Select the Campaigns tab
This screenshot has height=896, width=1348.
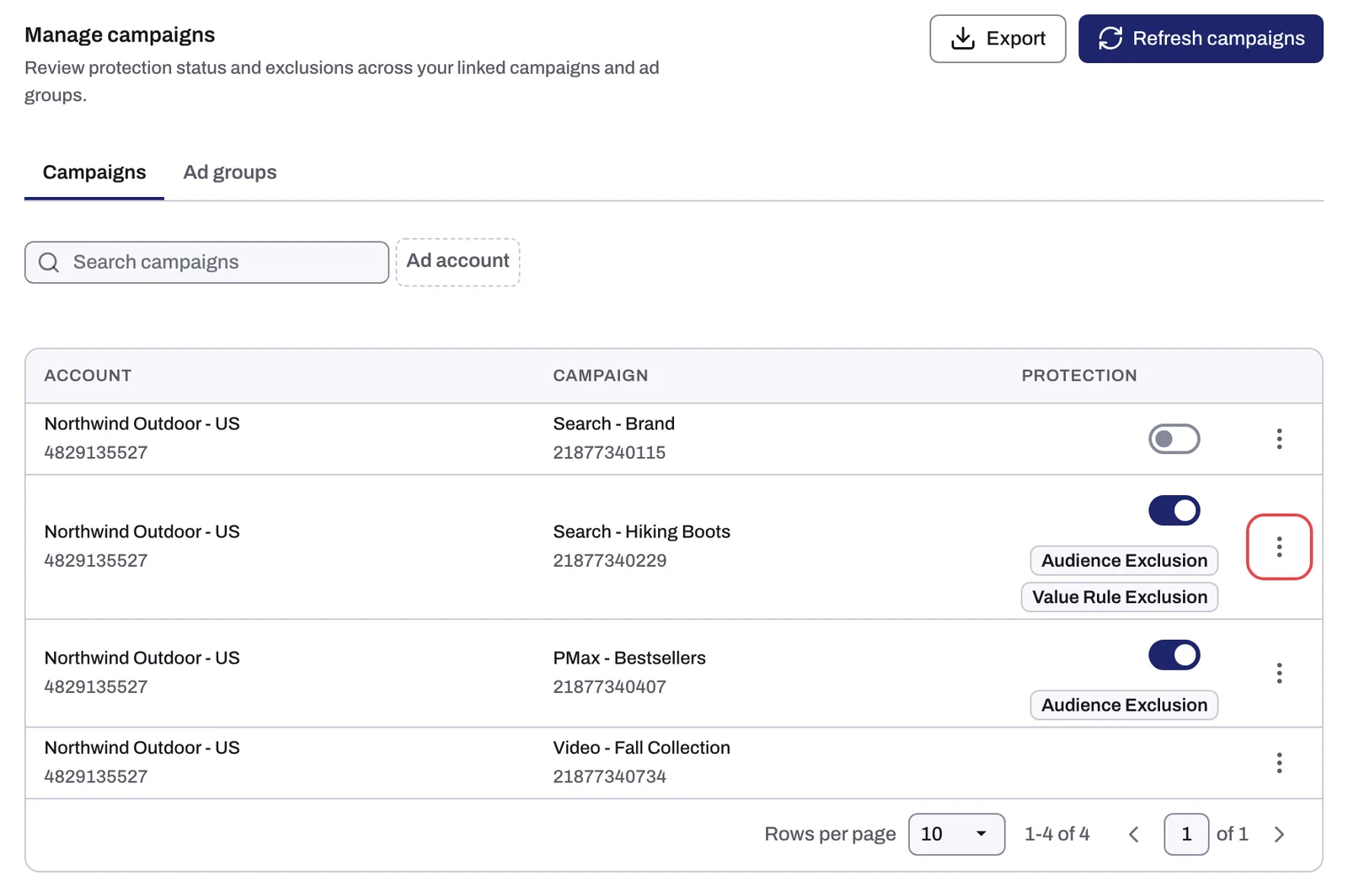pos(94,173)
